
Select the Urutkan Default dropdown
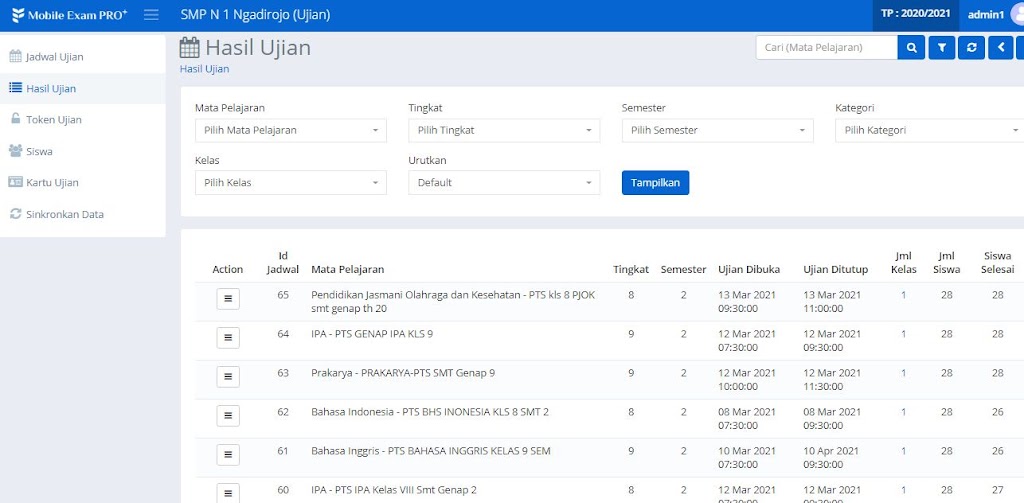pyautogui.click(x=504, y=183)
